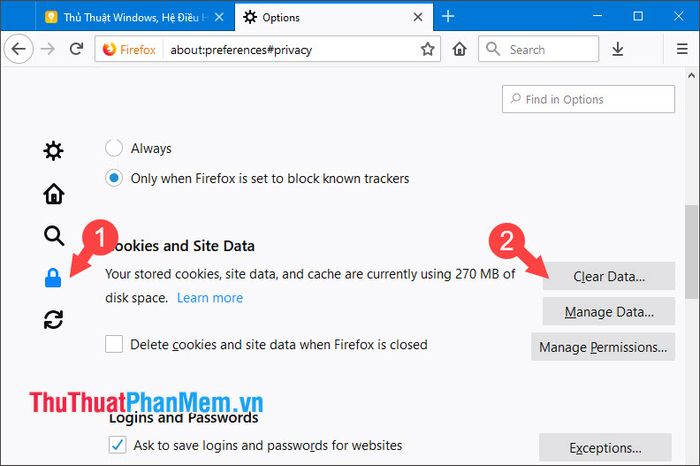700x466 pixels.
Task: Close the Thủ Thuật Windows tab
Action: 219,17
